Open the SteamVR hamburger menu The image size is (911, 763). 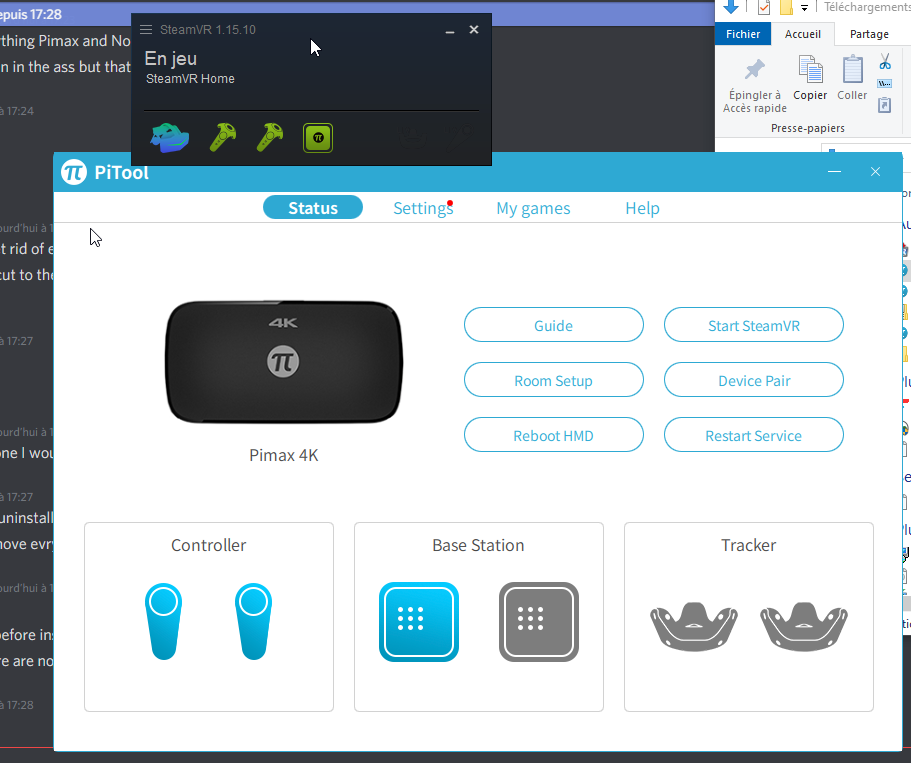point(146,30)
